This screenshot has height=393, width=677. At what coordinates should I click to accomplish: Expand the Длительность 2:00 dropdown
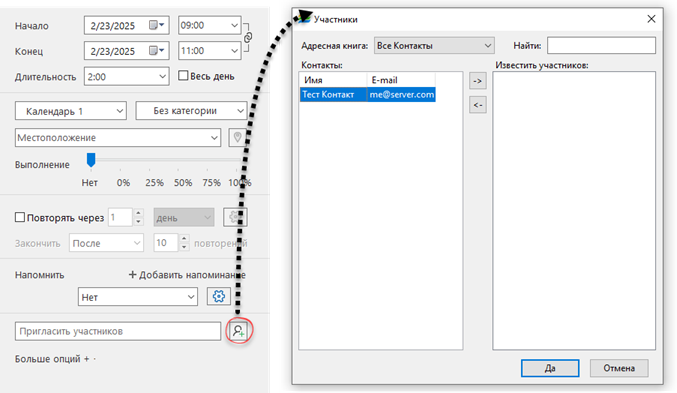162,77
